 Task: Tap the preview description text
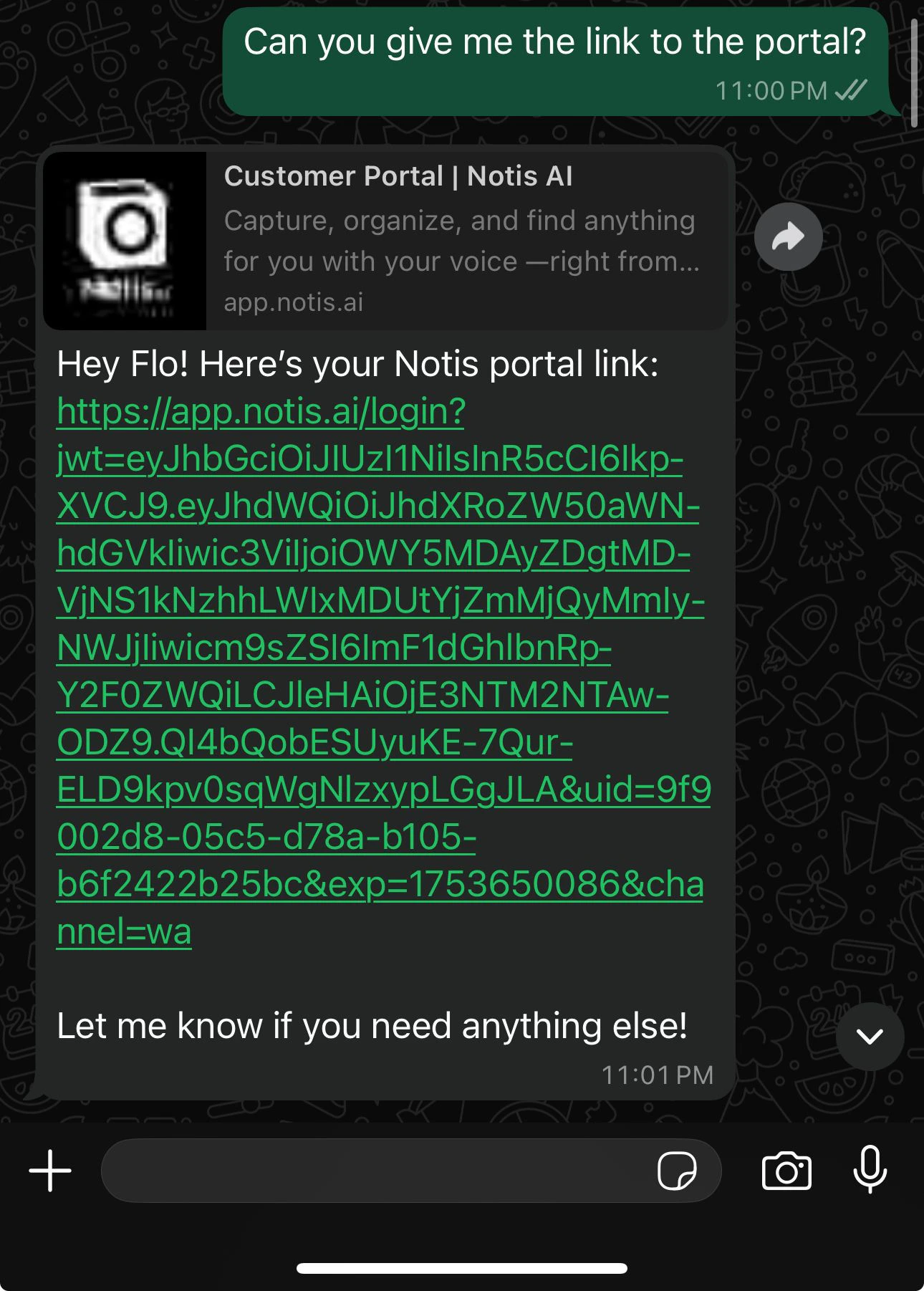[461, 241]
